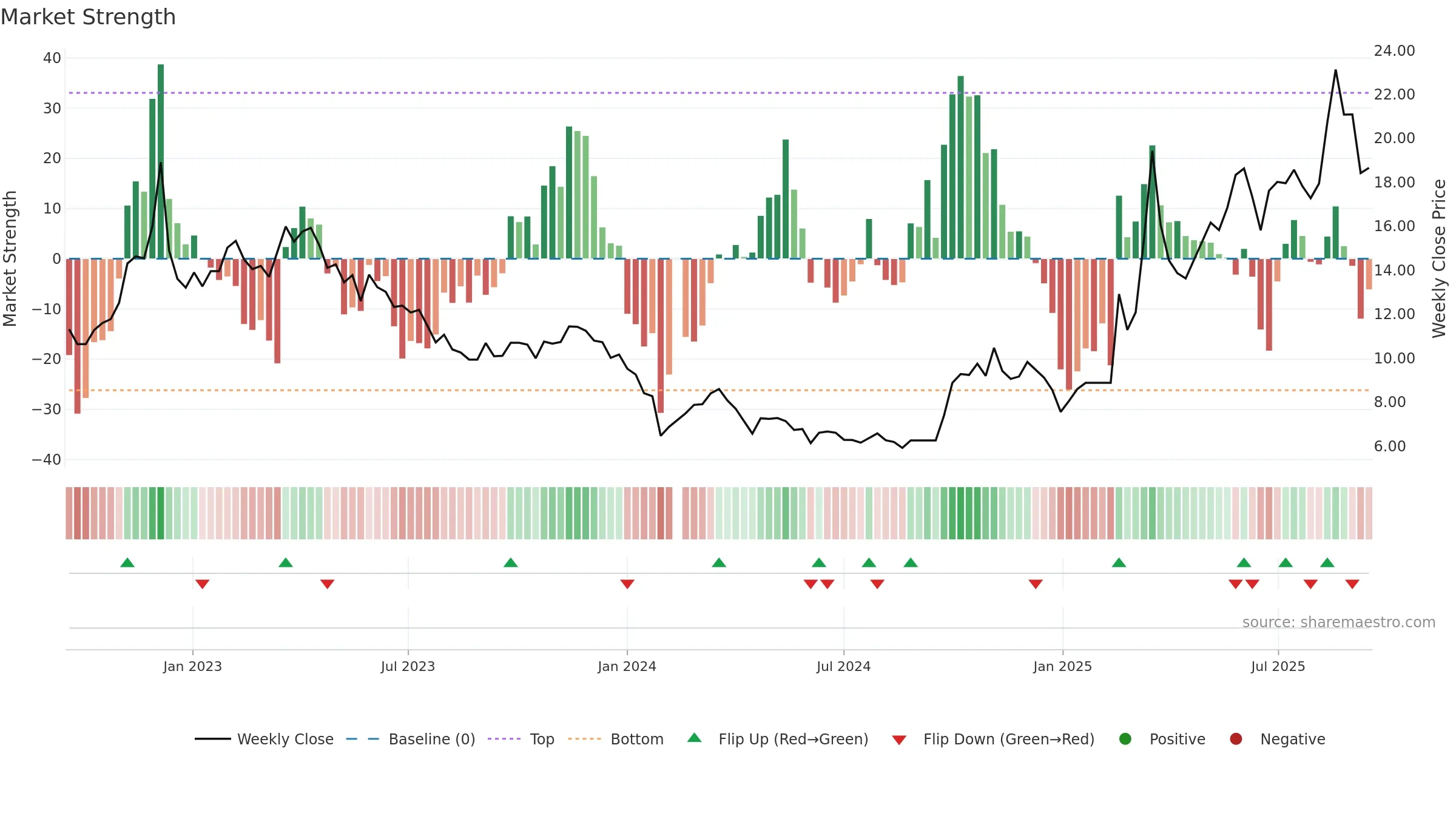Screen dimensions: 1456x819
Task: Click the weekly close peak near 23
Action: click(x=1335, y=70)
